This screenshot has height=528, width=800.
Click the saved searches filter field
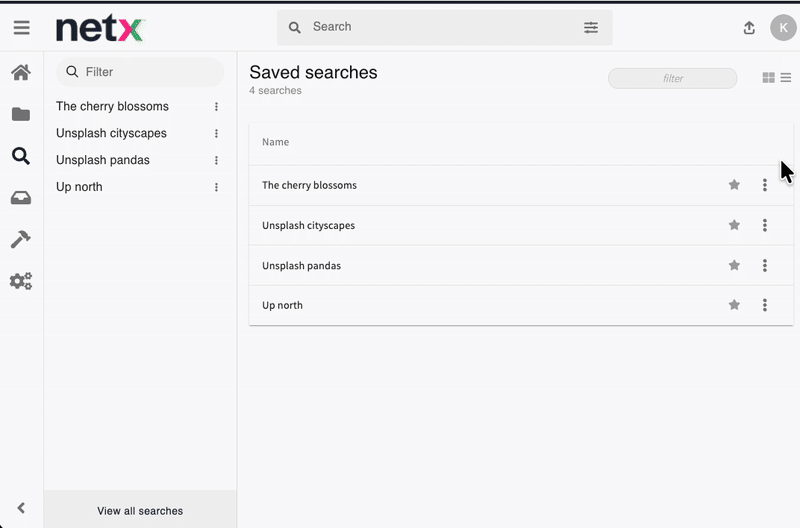[672, 78]
